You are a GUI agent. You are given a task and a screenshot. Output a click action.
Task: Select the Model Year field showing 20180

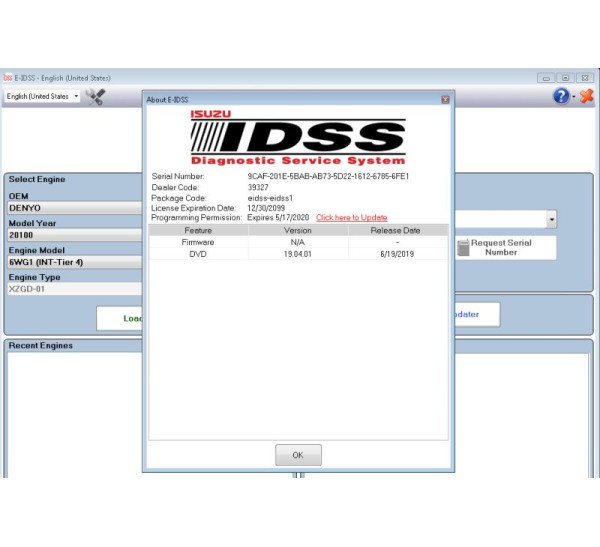74,235
